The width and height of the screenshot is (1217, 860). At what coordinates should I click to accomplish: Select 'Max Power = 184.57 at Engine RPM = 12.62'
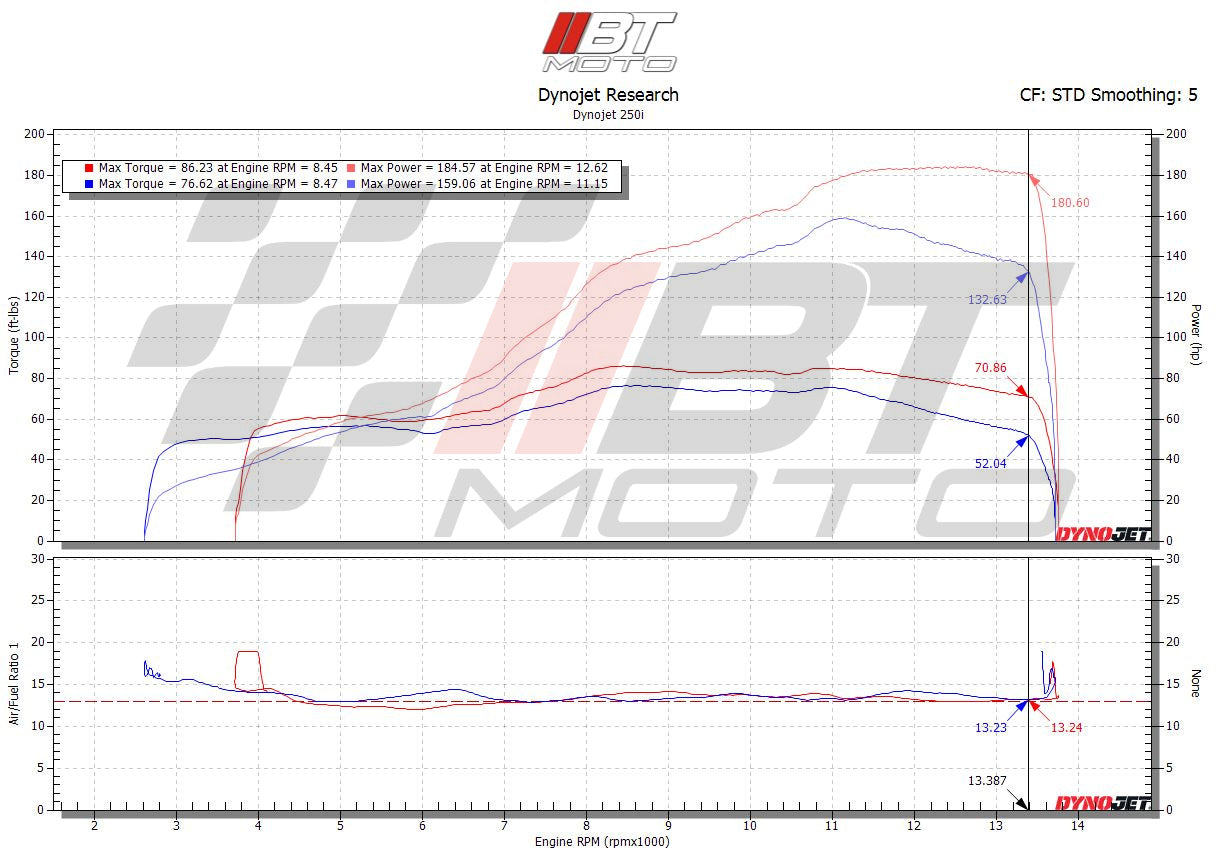click(484, 168)
